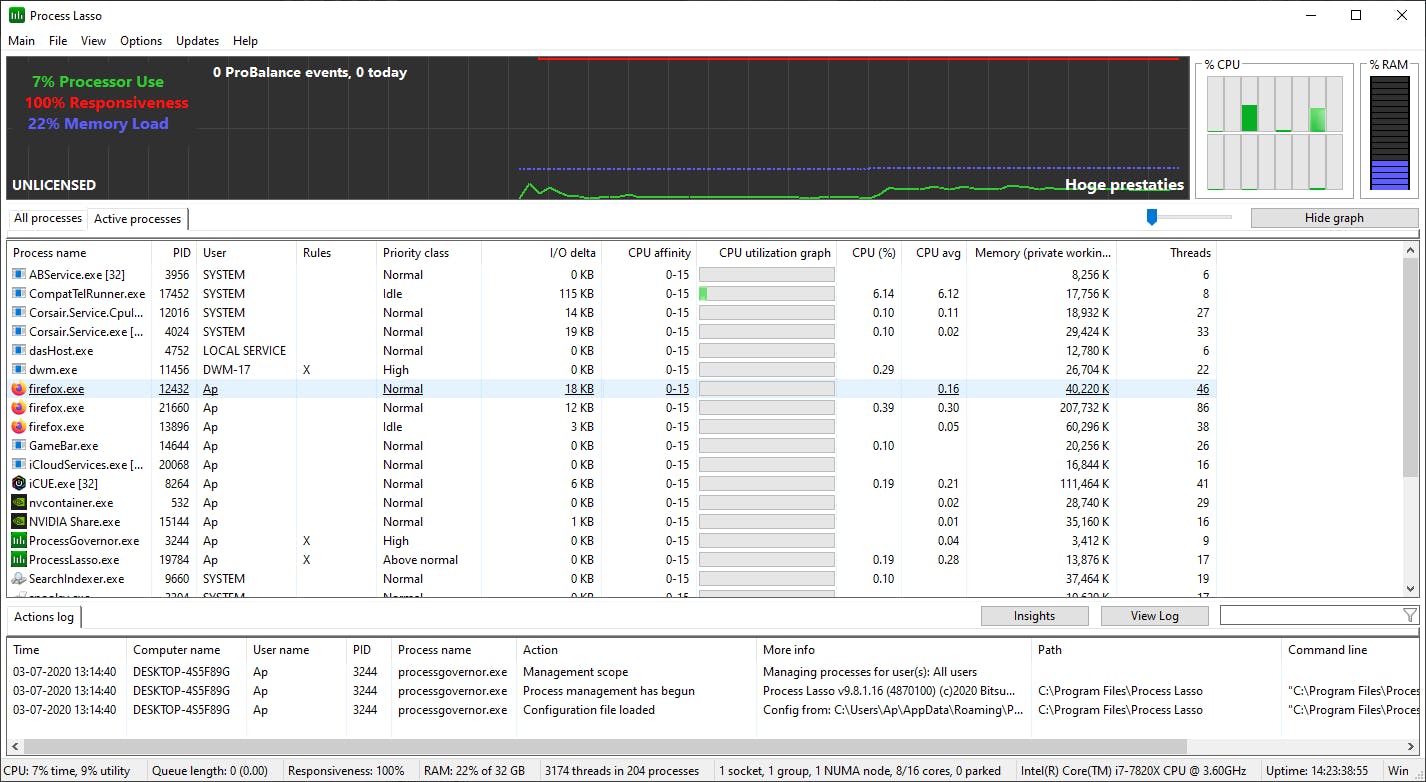This screenshot has height=782, width=1426.
Task: Click the Process Lasso icon in the title bar
Action: coord(14,15)
